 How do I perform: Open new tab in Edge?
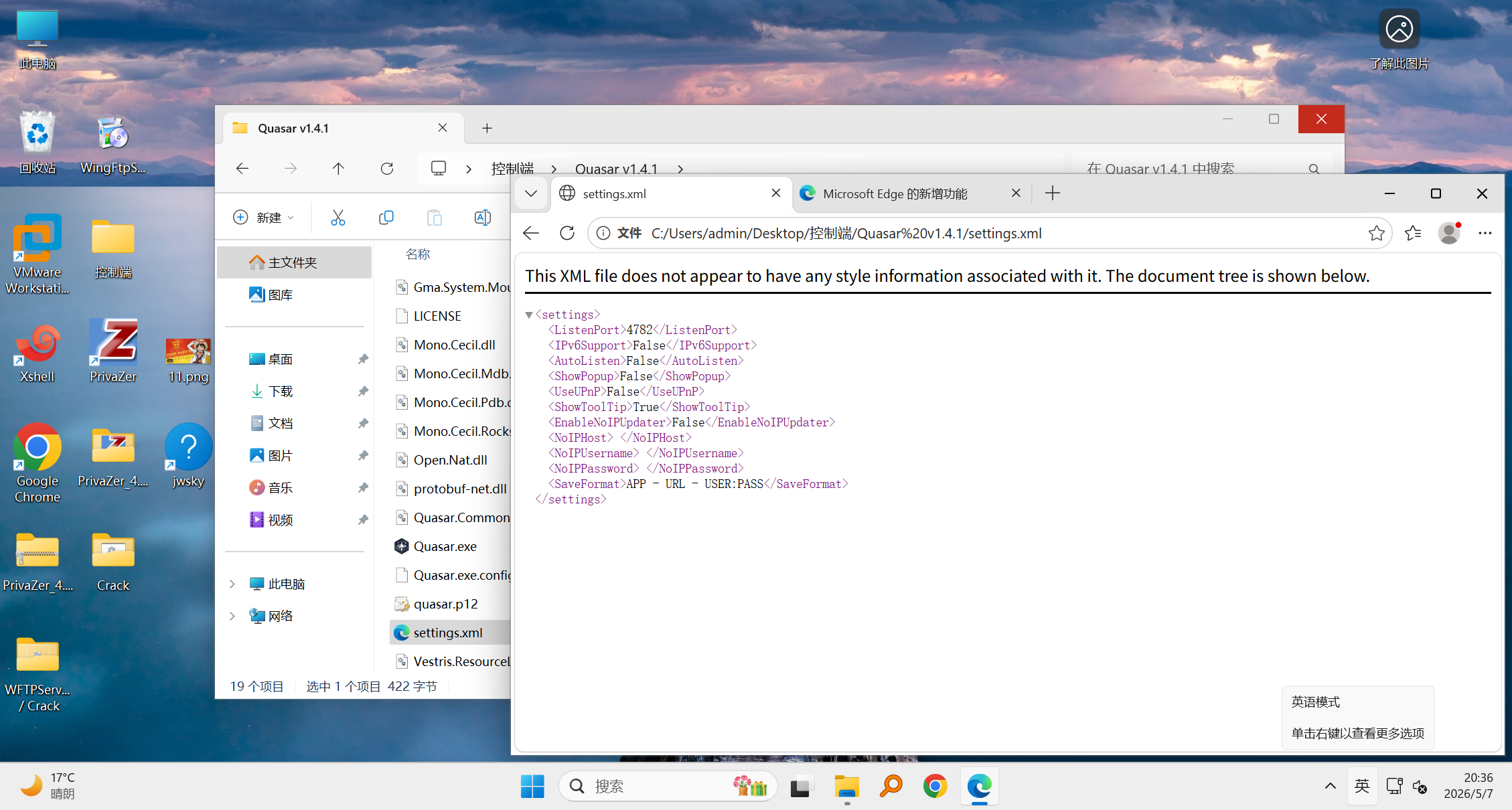1053,193
